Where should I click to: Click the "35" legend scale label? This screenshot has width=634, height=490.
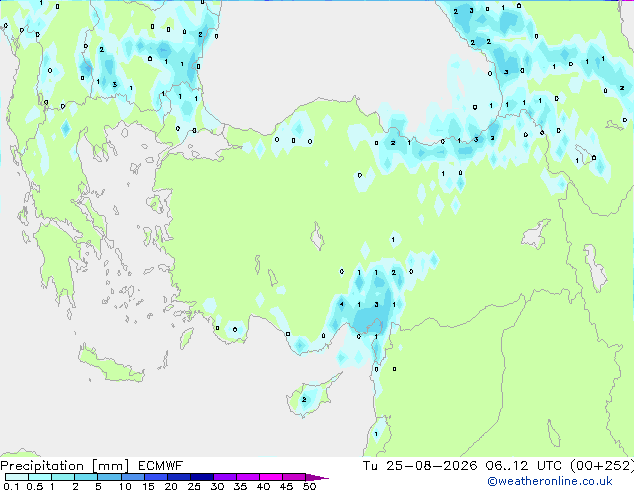(x=240, y=486)
